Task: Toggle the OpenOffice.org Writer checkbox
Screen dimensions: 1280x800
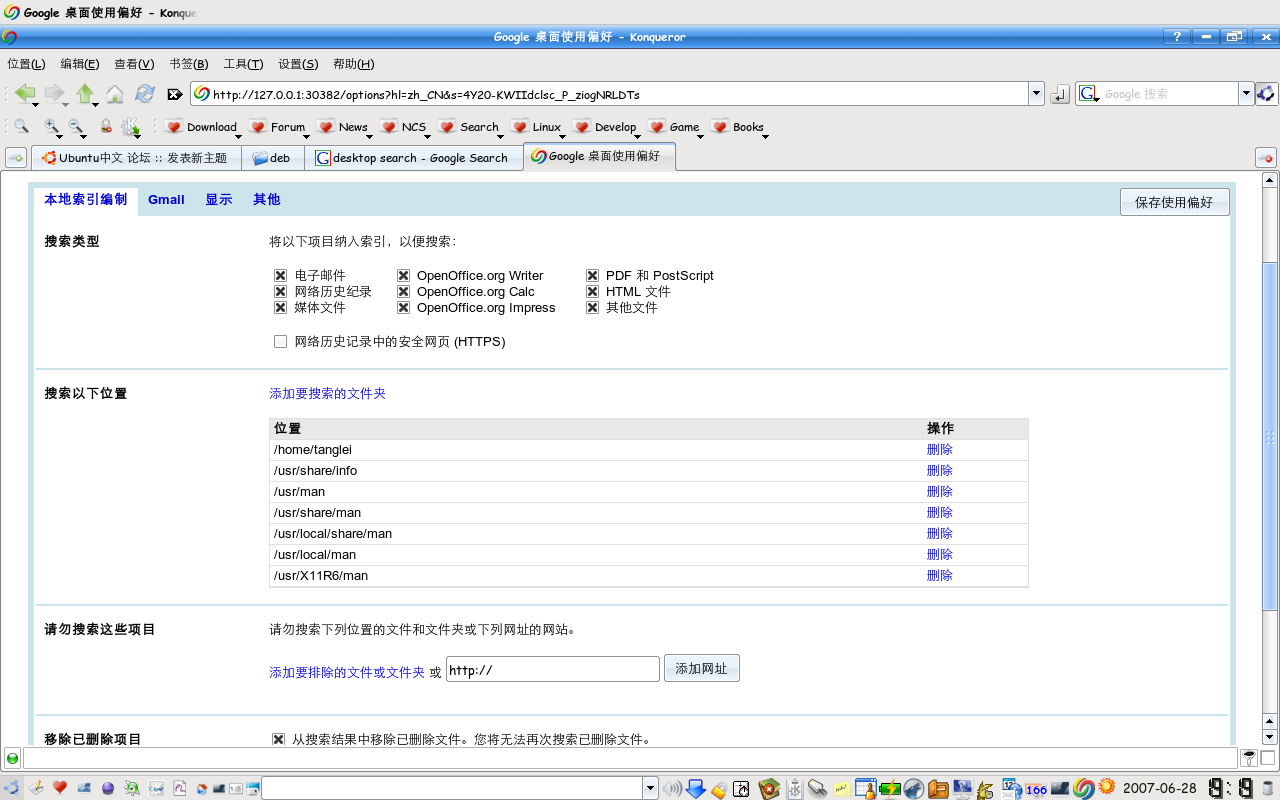Action: [x=403, y=276]
